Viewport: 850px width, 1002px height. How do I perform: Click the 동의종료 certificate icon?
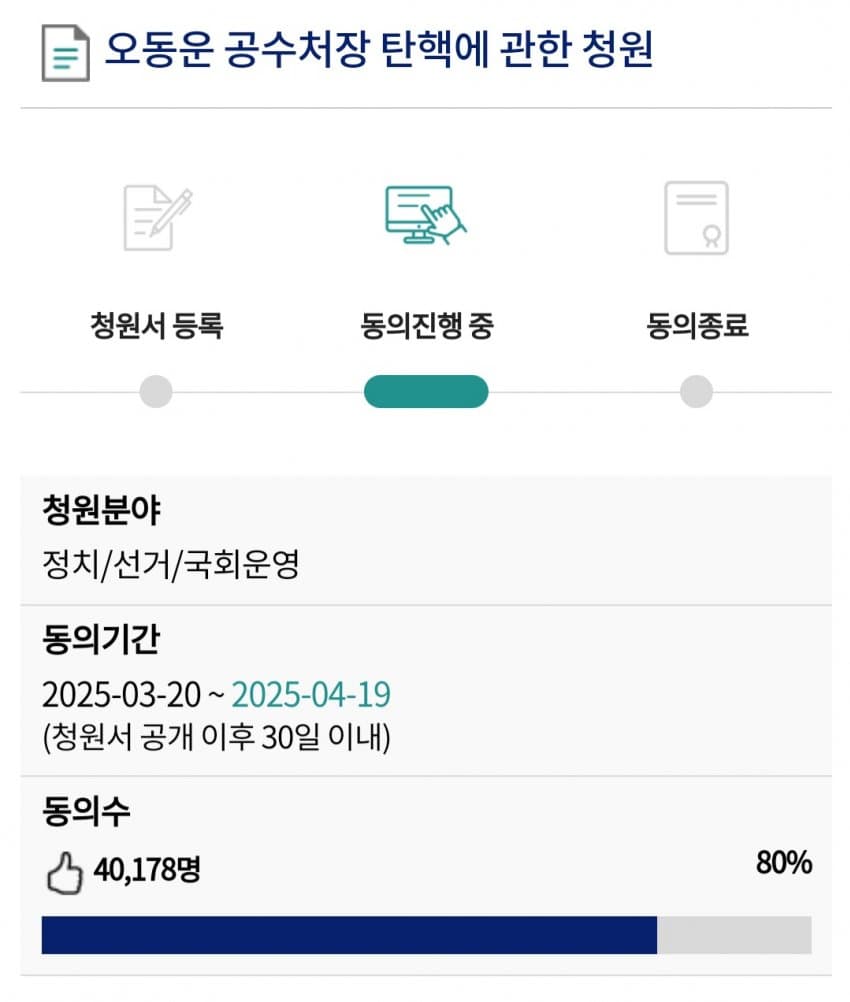tap(696, 217)
